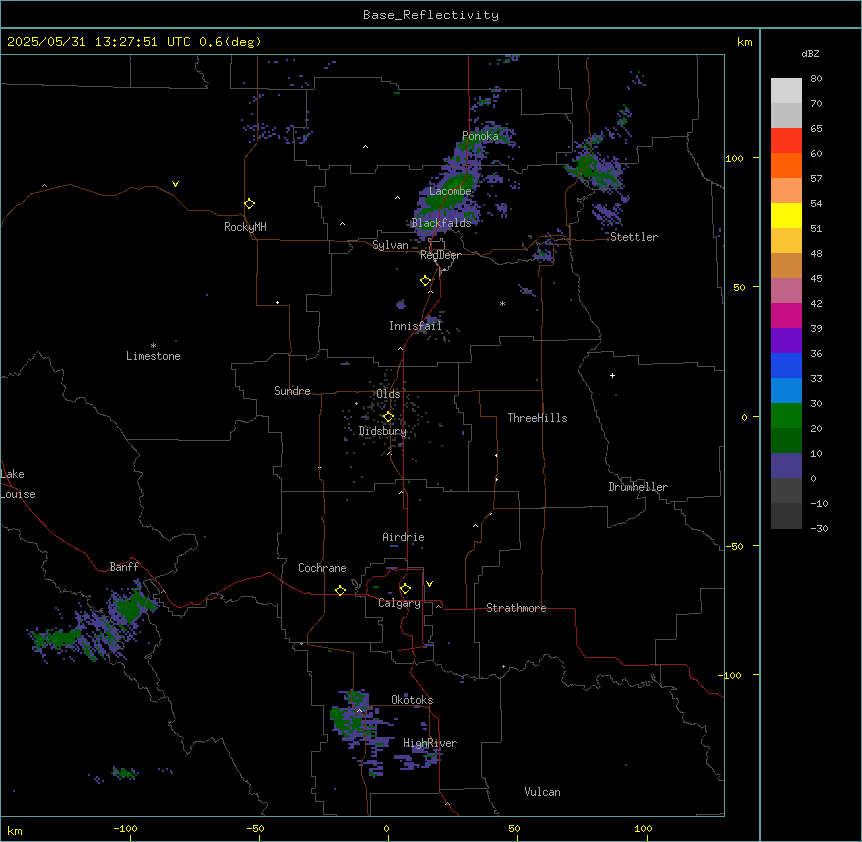Screen dimensions: 862x842
Task: Select the Vulcan label
Action: (543, 792)
